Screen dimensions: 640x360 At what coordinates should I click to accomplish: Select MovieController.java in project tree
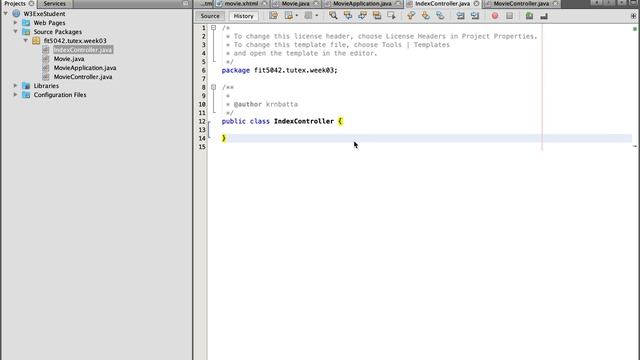pyautogui.click(x=83, y=77)
